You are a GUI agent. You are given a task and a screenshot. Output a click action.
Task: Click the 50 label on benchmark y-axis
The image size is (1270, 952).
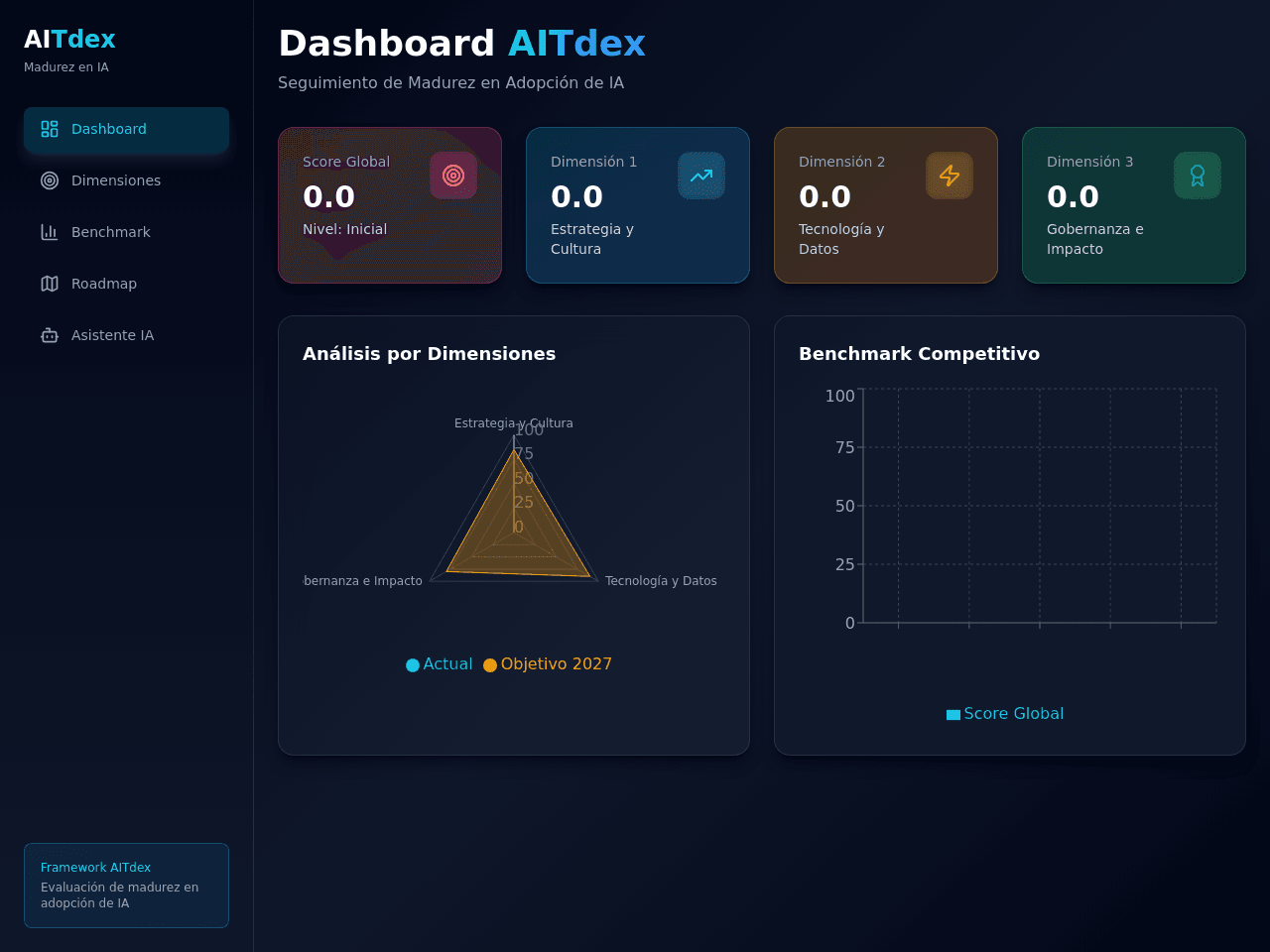pos(844,506)
